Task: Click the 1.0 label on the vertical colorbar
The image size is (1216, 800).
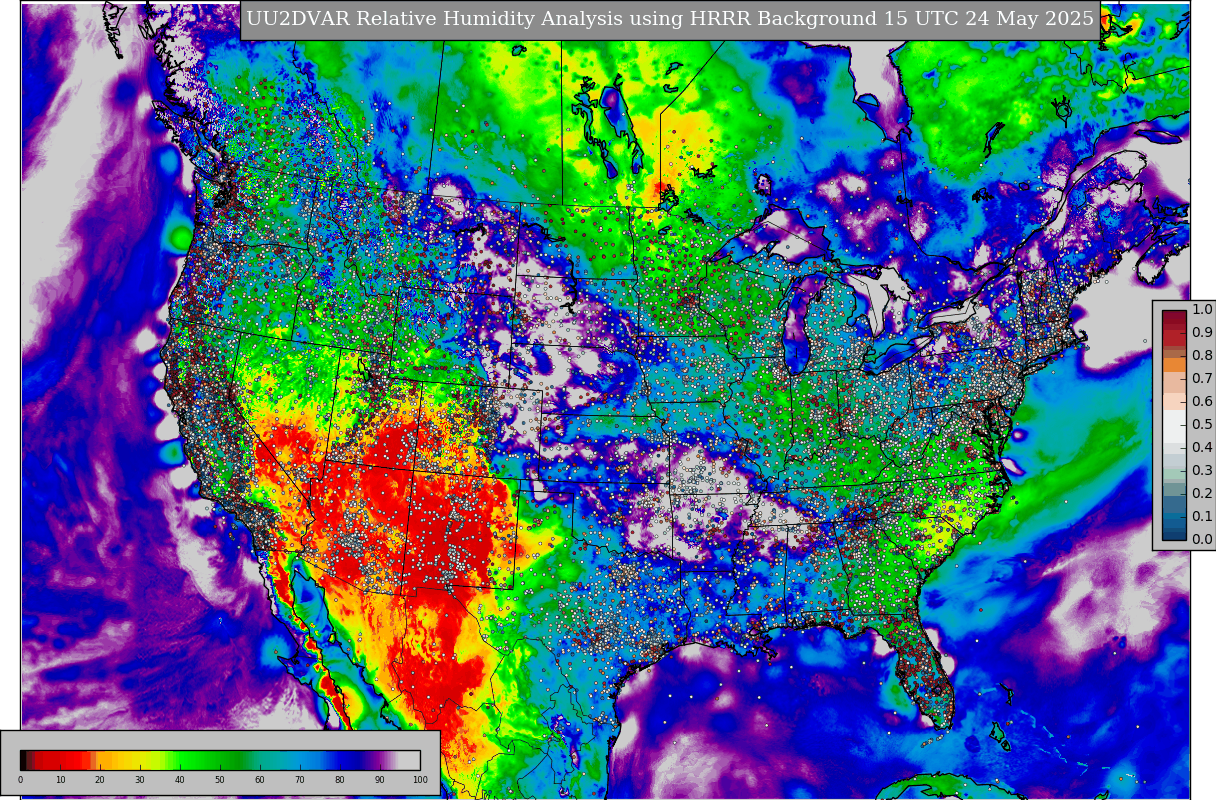Action: coord(1202,310)
